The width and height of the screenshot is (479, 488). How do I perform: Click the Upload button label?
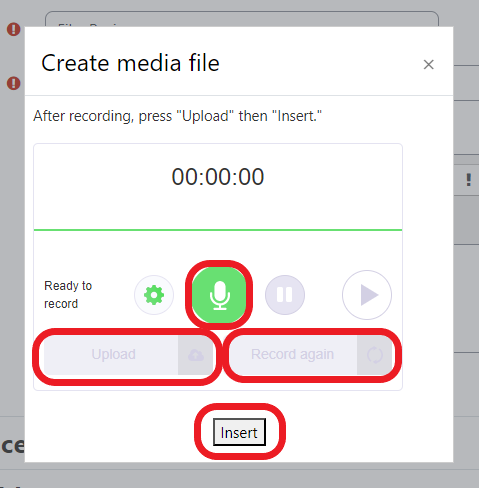point(113,354)
